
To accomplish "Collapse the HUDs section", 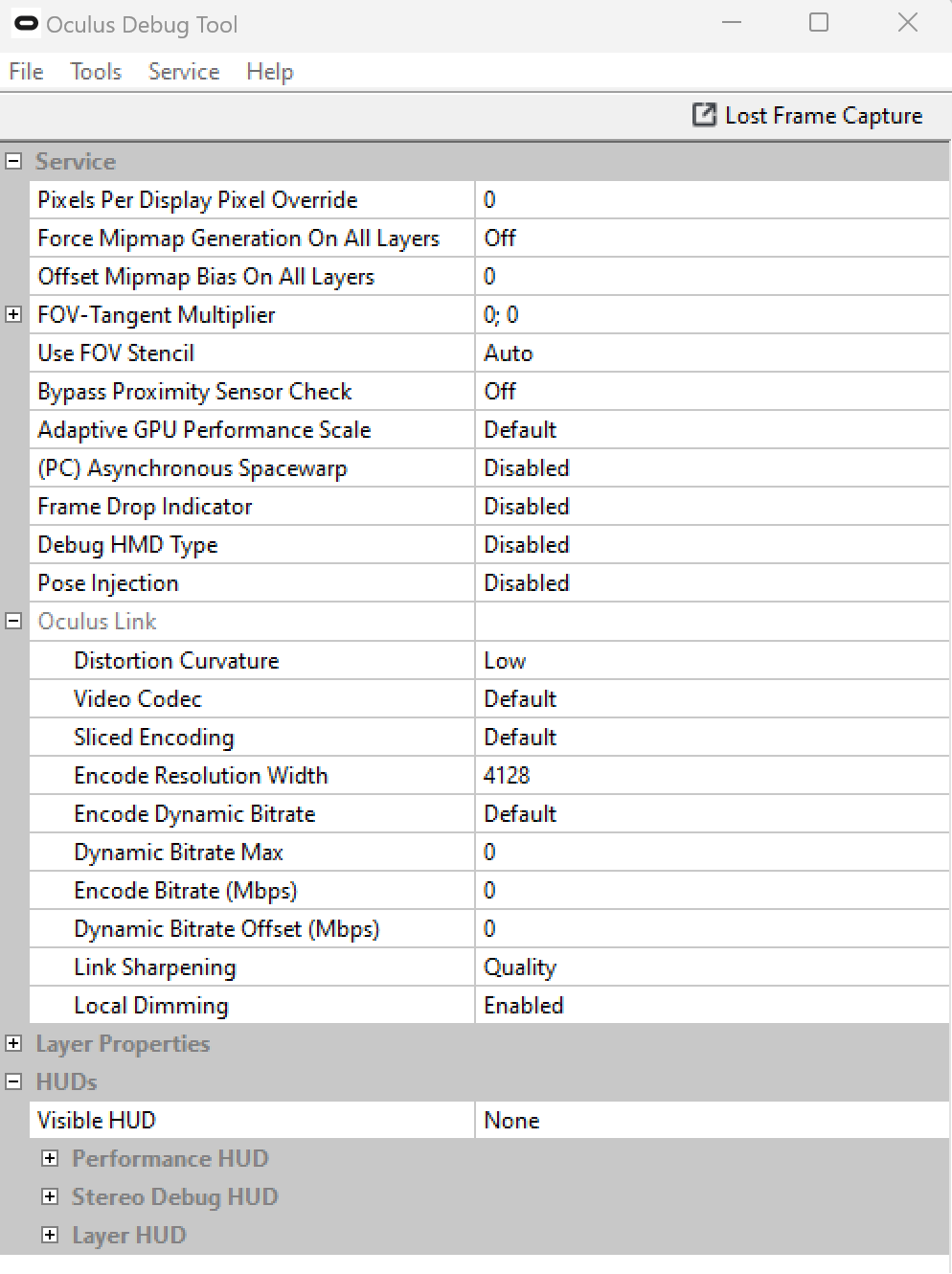I will click(x=13, y=1081).
